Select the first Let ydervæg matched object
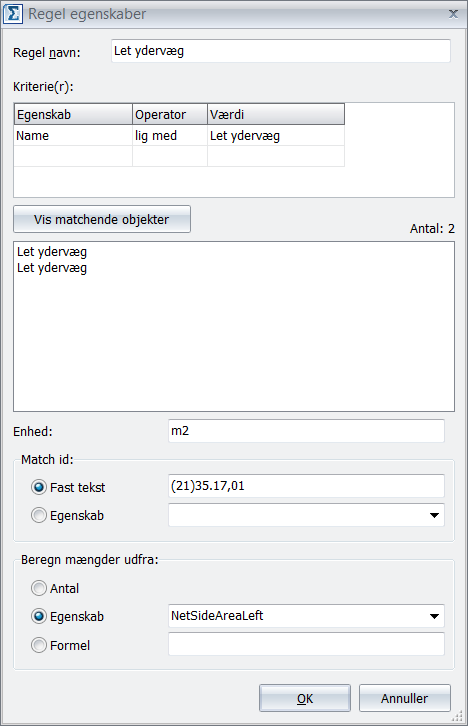The image size is (468, 726). tap(52, 252)
